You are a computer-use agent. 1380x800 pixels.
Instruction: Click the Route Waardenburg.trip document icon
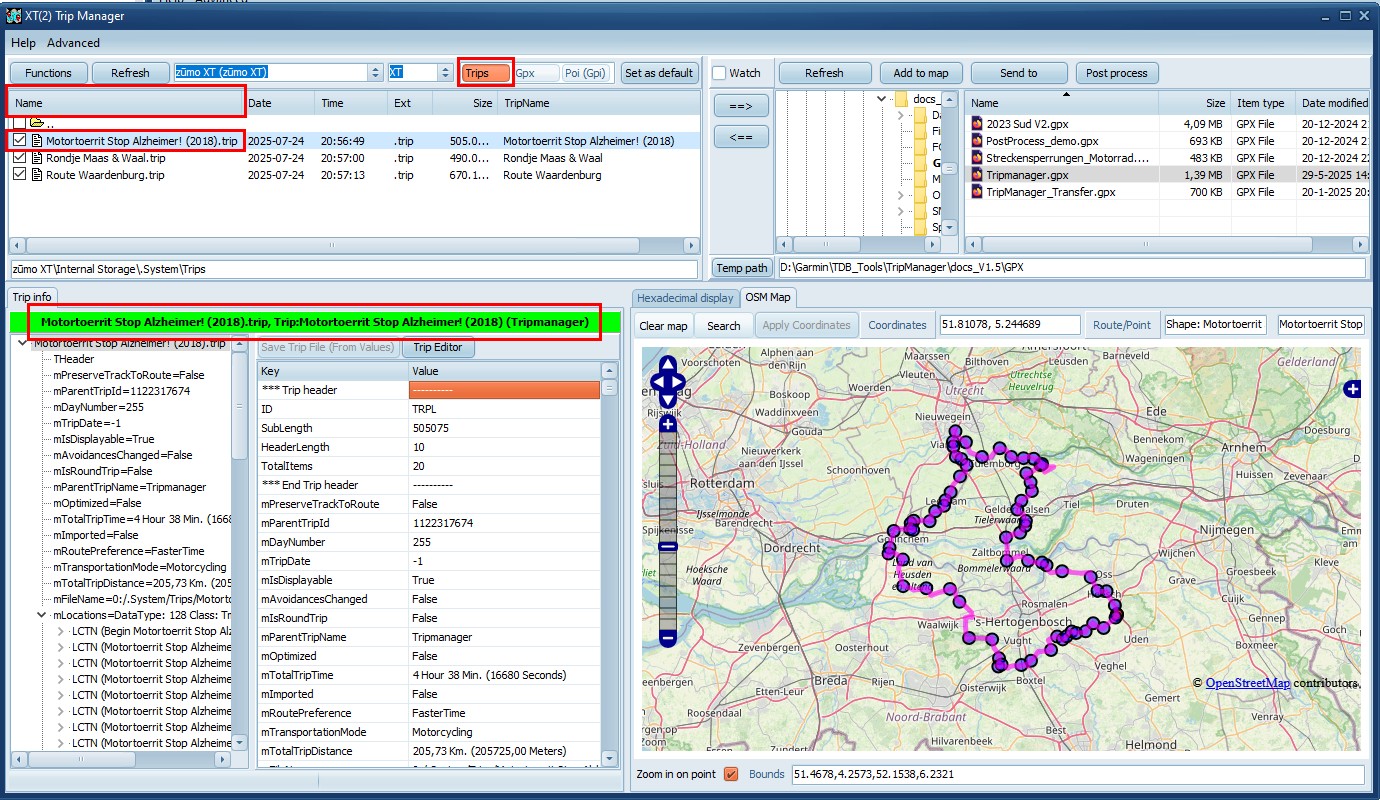point(37,175)
